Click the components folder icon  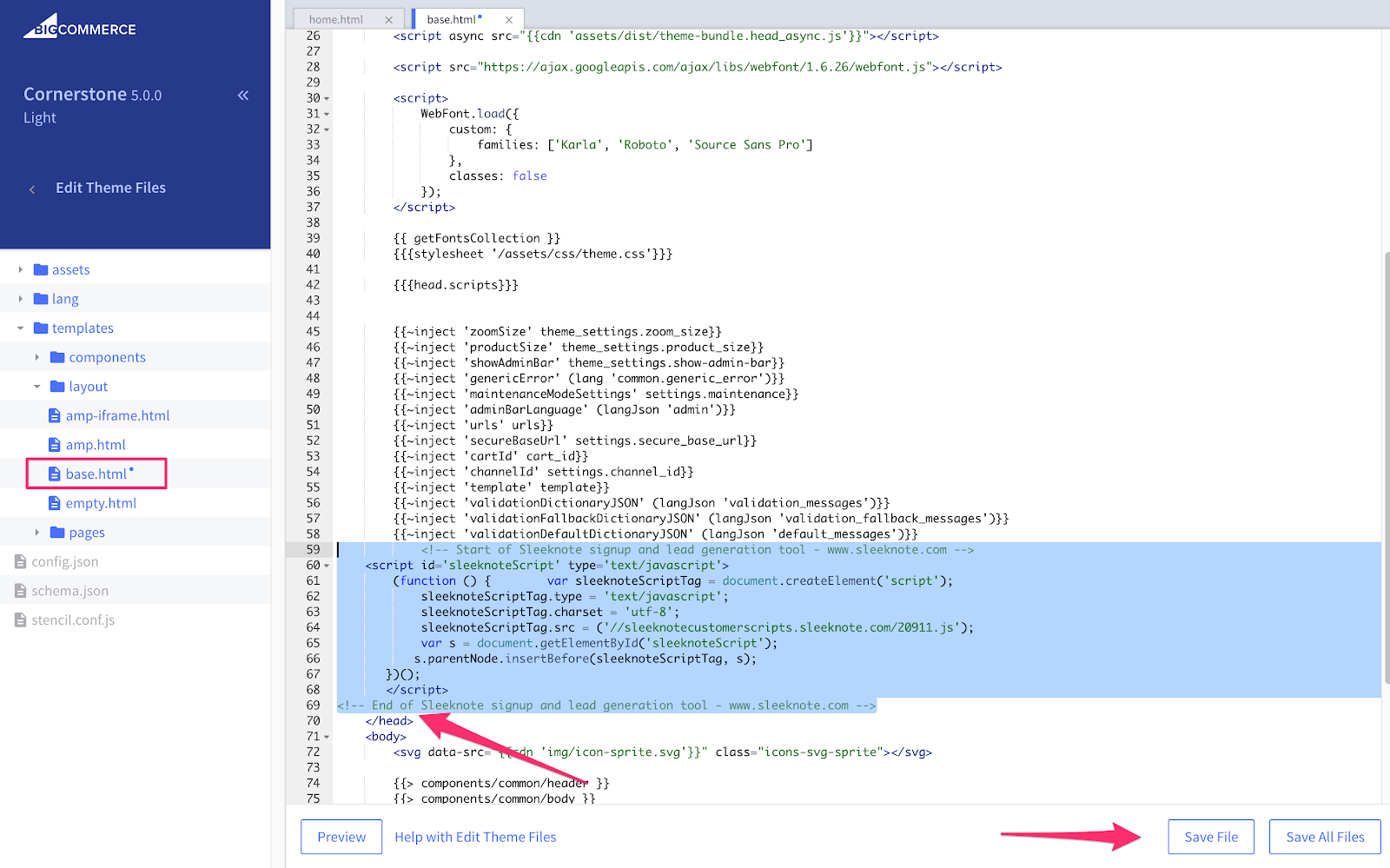(x=58, y=357)
